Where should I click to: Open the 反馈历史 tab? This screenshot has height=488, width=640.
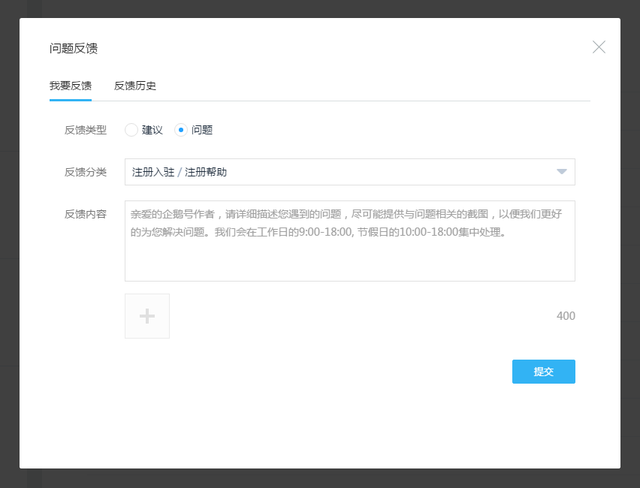[135, 86]
